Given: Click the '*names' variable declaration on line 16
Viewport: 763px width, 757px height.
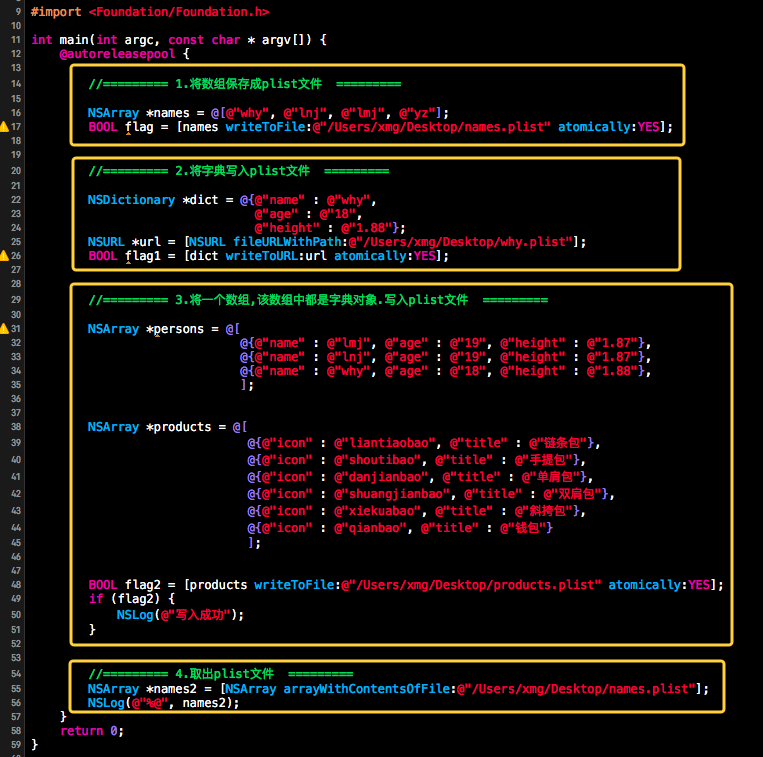Looking at the screenshot, I should 168,113.
